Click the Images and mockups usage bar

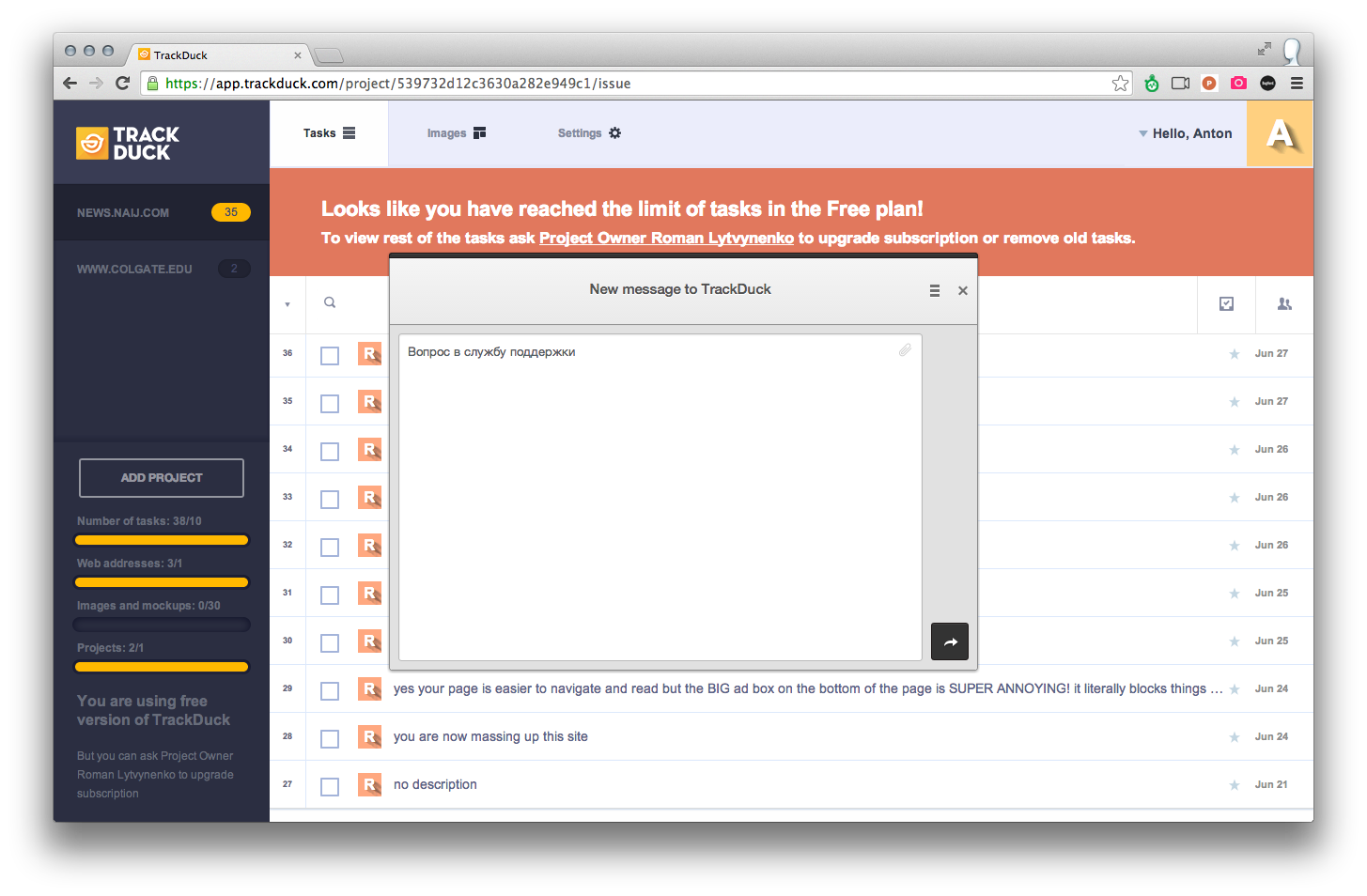coord(162,625)
